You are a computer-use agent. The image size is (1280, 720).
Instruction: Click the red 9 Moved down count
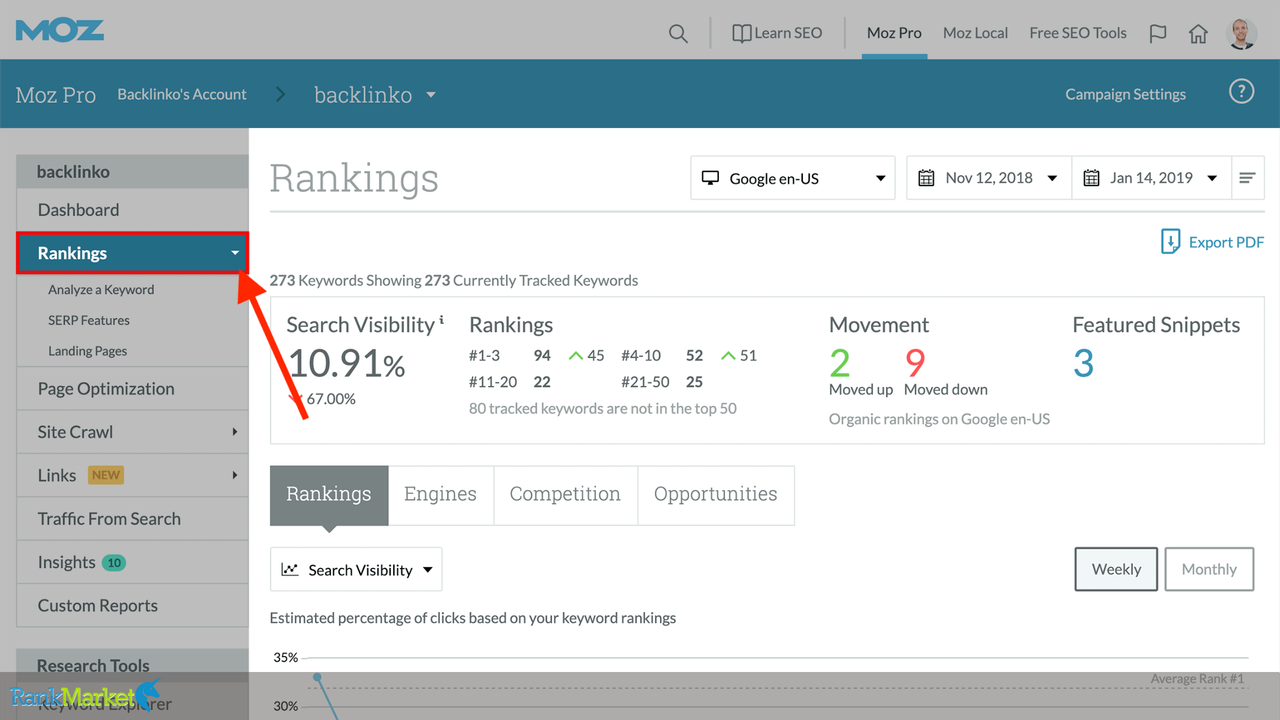pos(915,363)
